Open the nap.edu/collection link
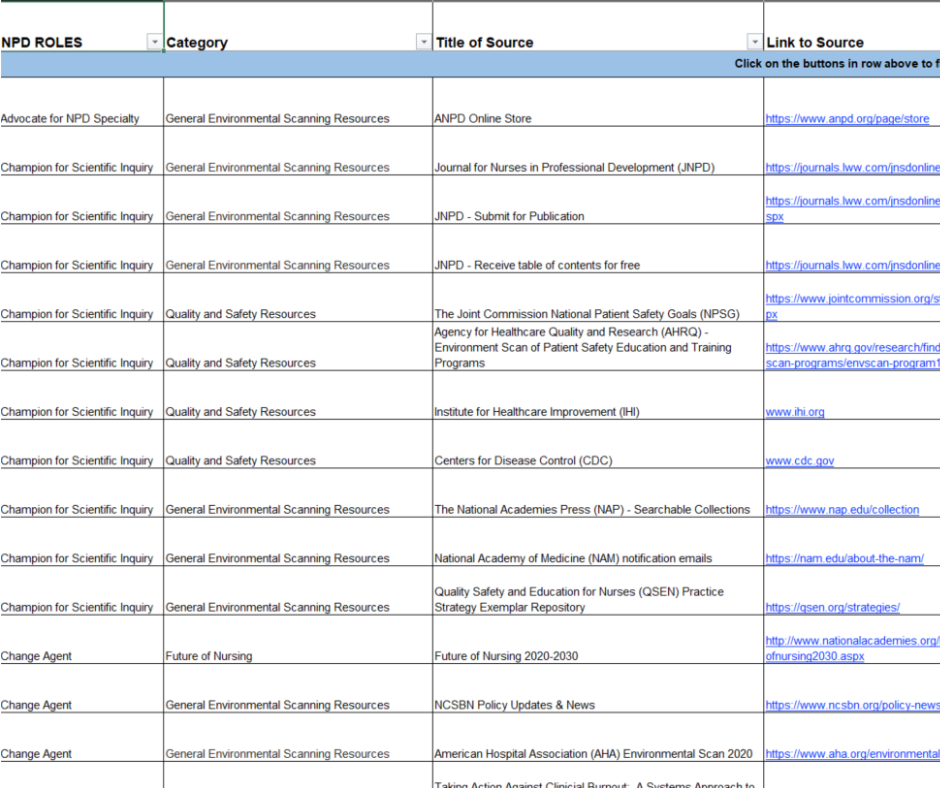This screenshot has height=788, width=940. click(x=842, y=510)
